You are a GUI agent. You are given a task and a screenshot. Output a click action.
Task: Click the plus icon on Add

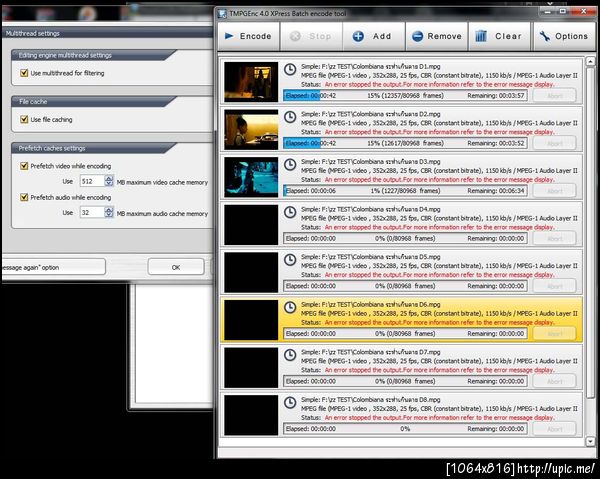[358, 36]
